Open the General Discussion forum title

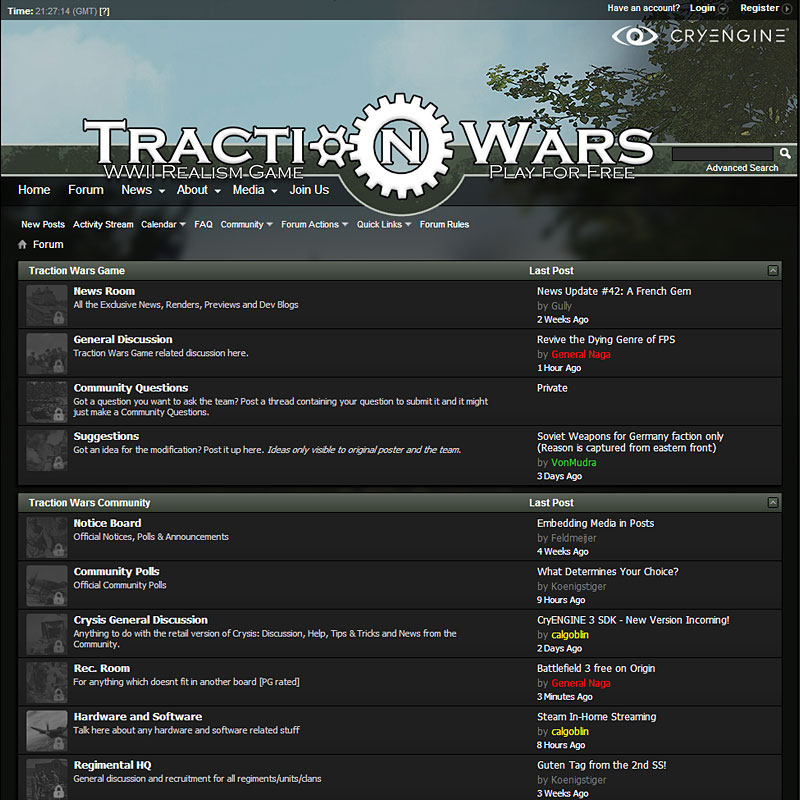pos(123,340)
